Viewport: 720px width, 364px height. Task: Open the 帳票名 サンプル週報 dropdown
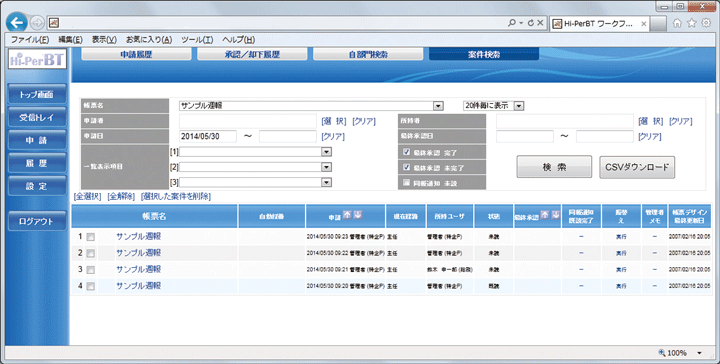click(x=438, y=106)
